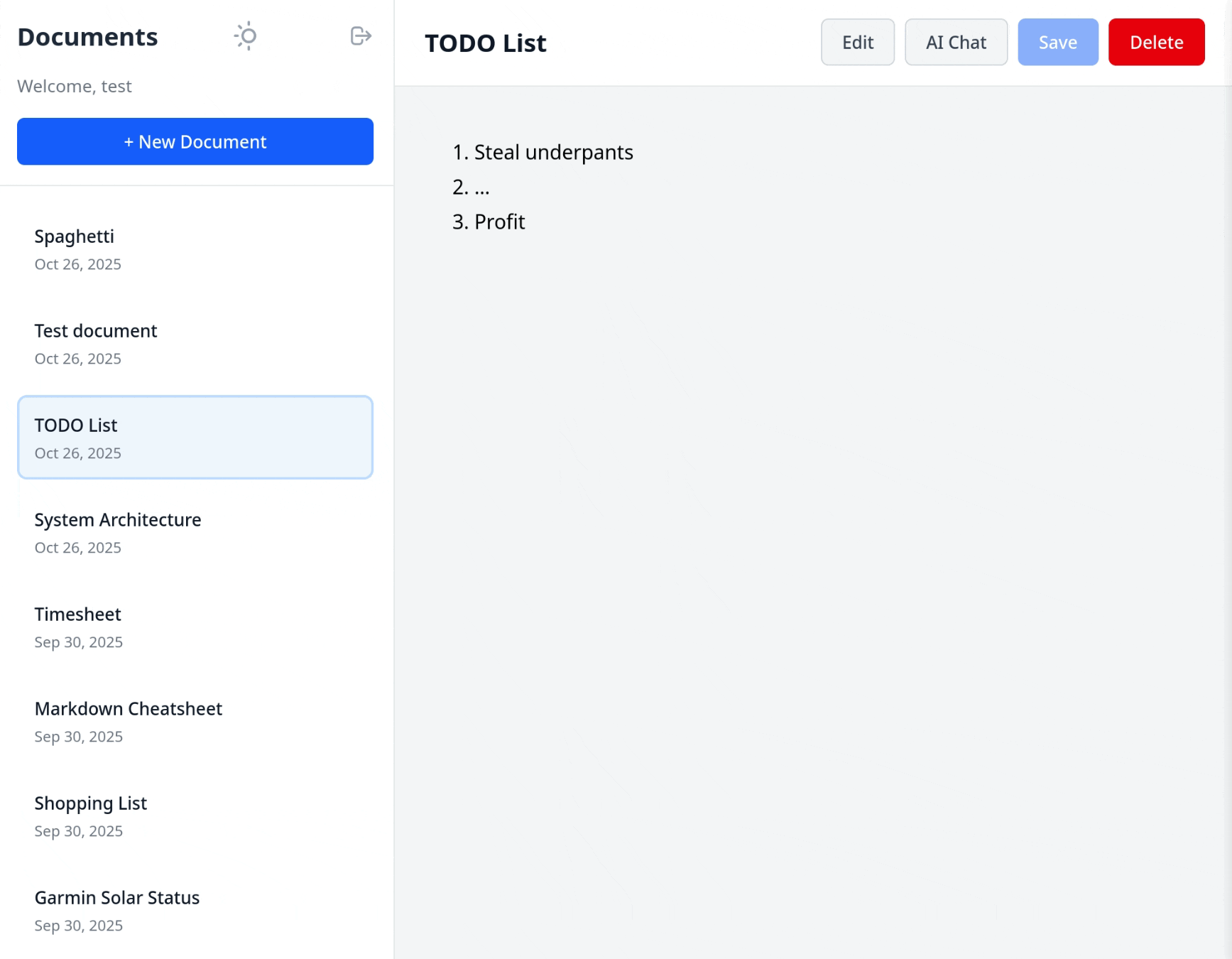Delete the TODO List document
This screenshot has height=959, width=1232.
pyautogui.click(x=1156, y=43)
